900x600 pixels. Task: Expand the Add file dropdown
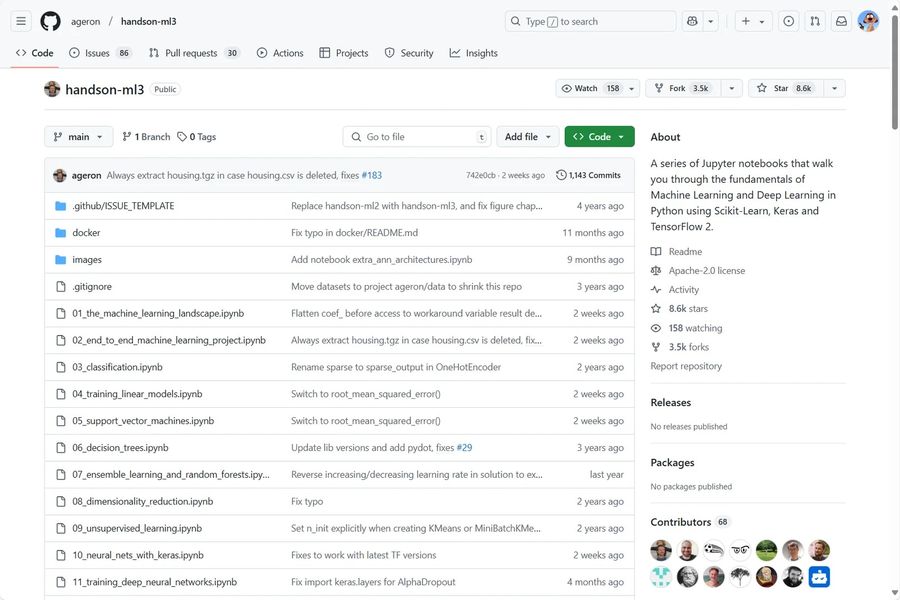coord(527,137)
